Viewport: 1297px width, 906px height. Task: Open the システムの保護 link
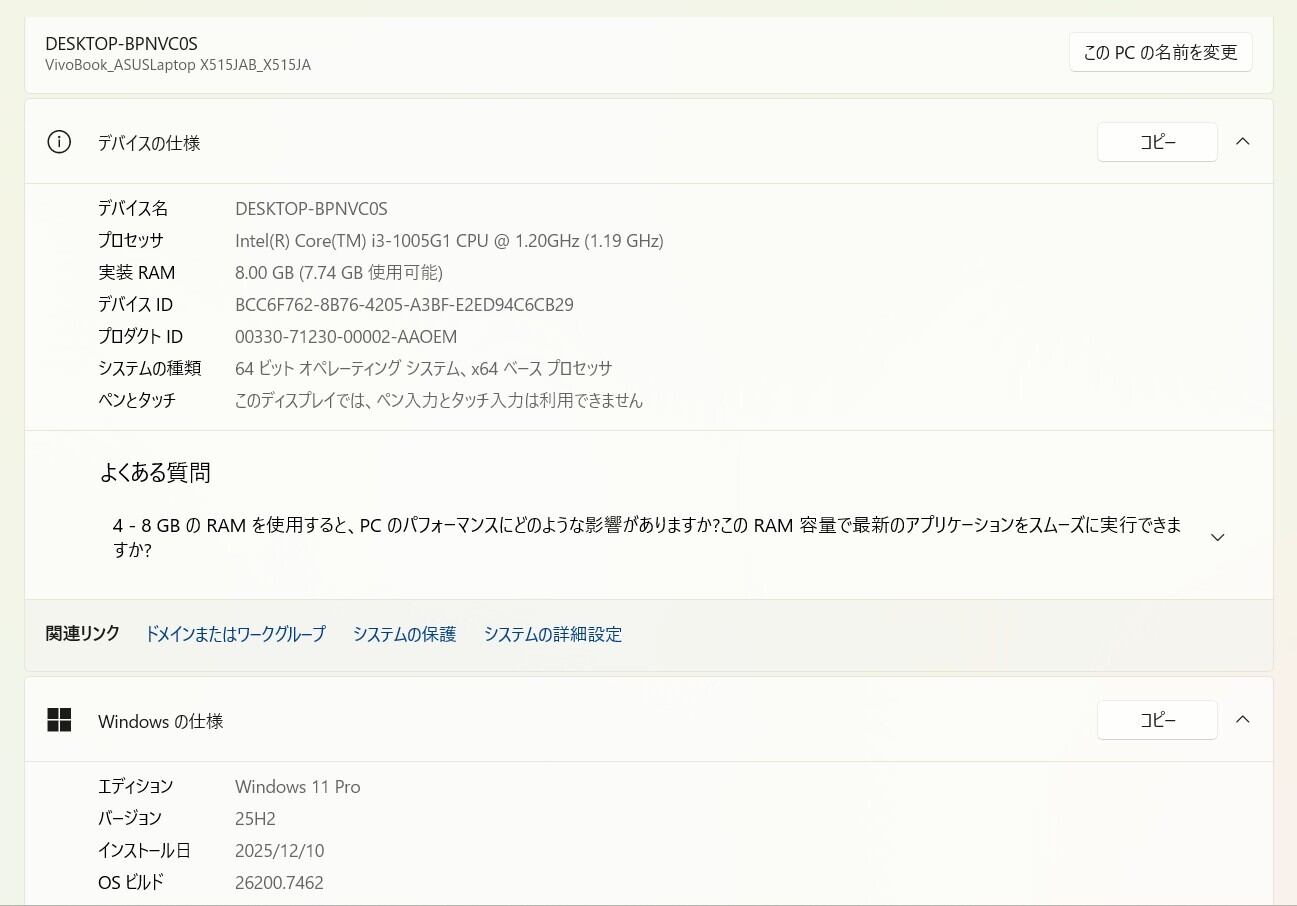(x=404, y=634)
